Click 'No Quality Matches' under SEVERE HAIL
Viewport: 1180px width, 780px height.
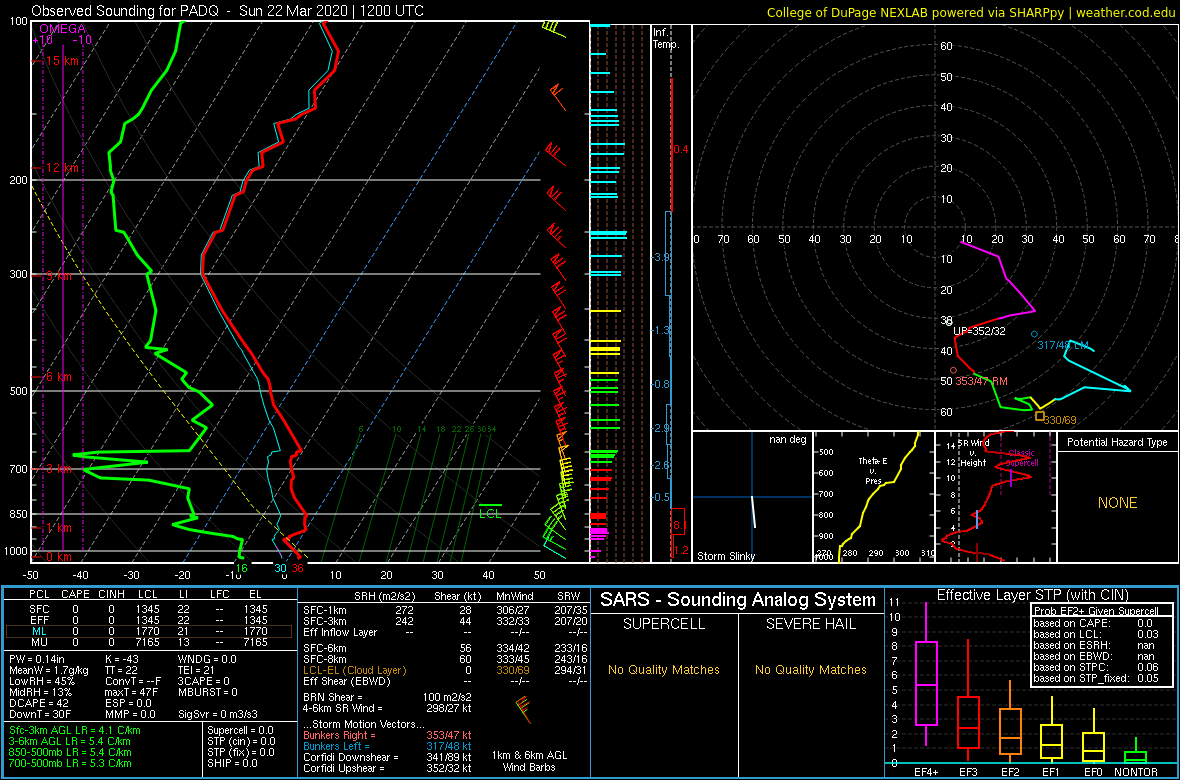(x=811, y=669)
